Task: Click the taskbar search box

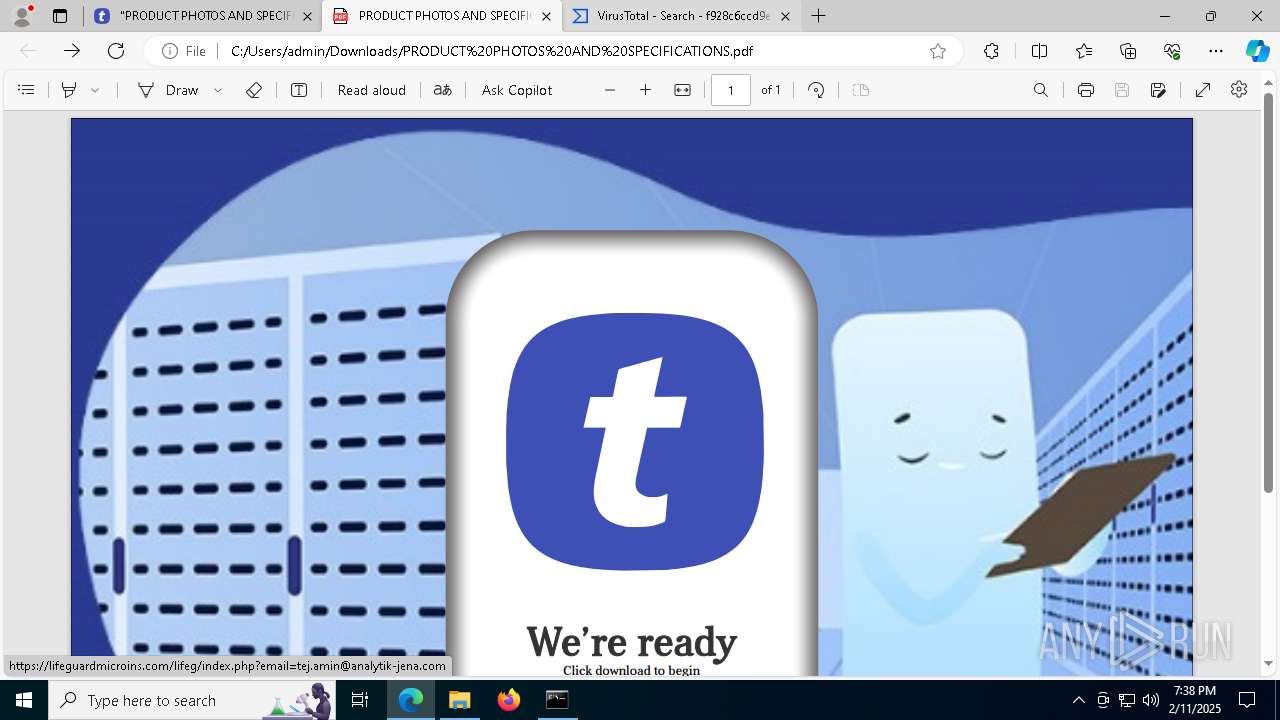Action: (192, 700)
